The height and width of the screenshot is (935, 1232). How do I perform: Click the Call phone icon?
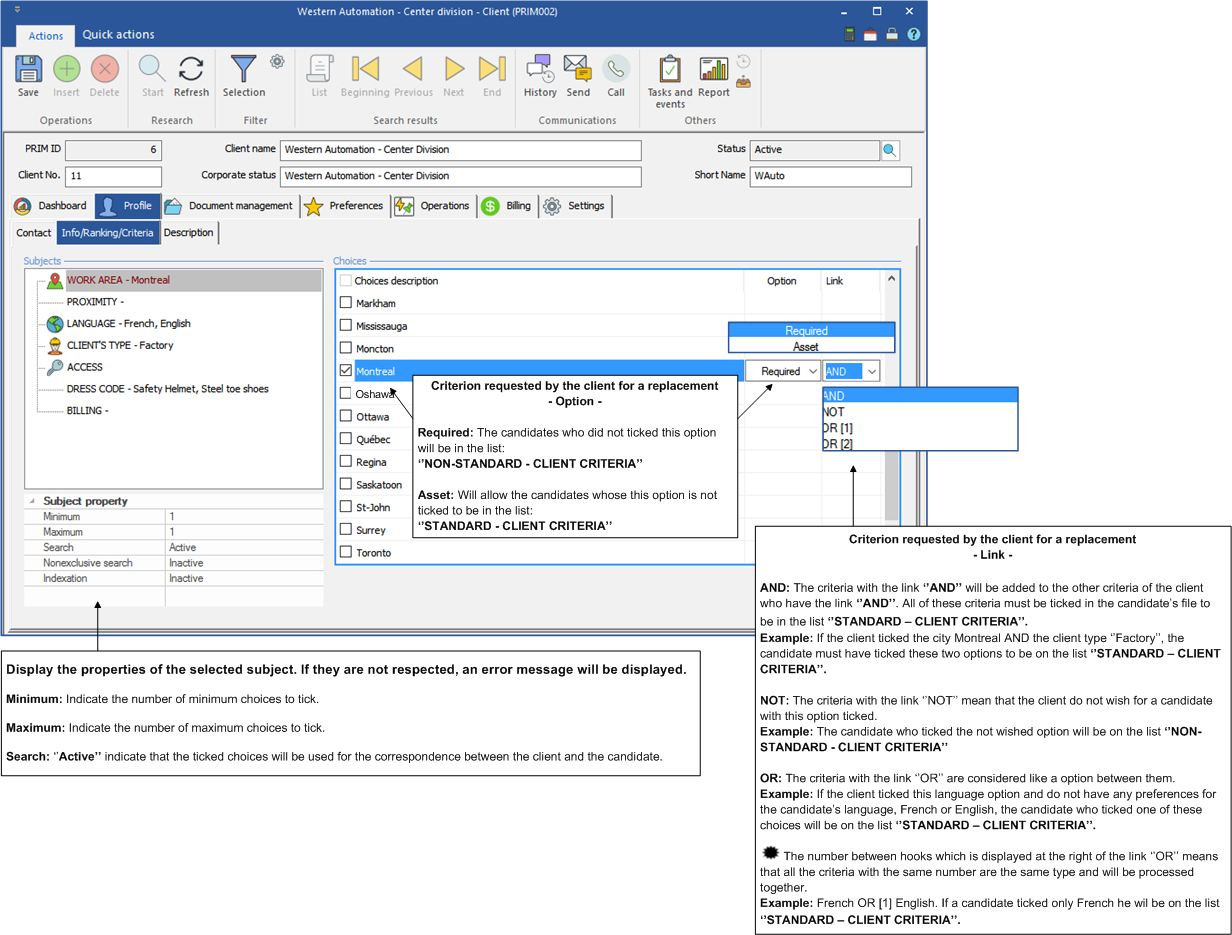point(616,69)
